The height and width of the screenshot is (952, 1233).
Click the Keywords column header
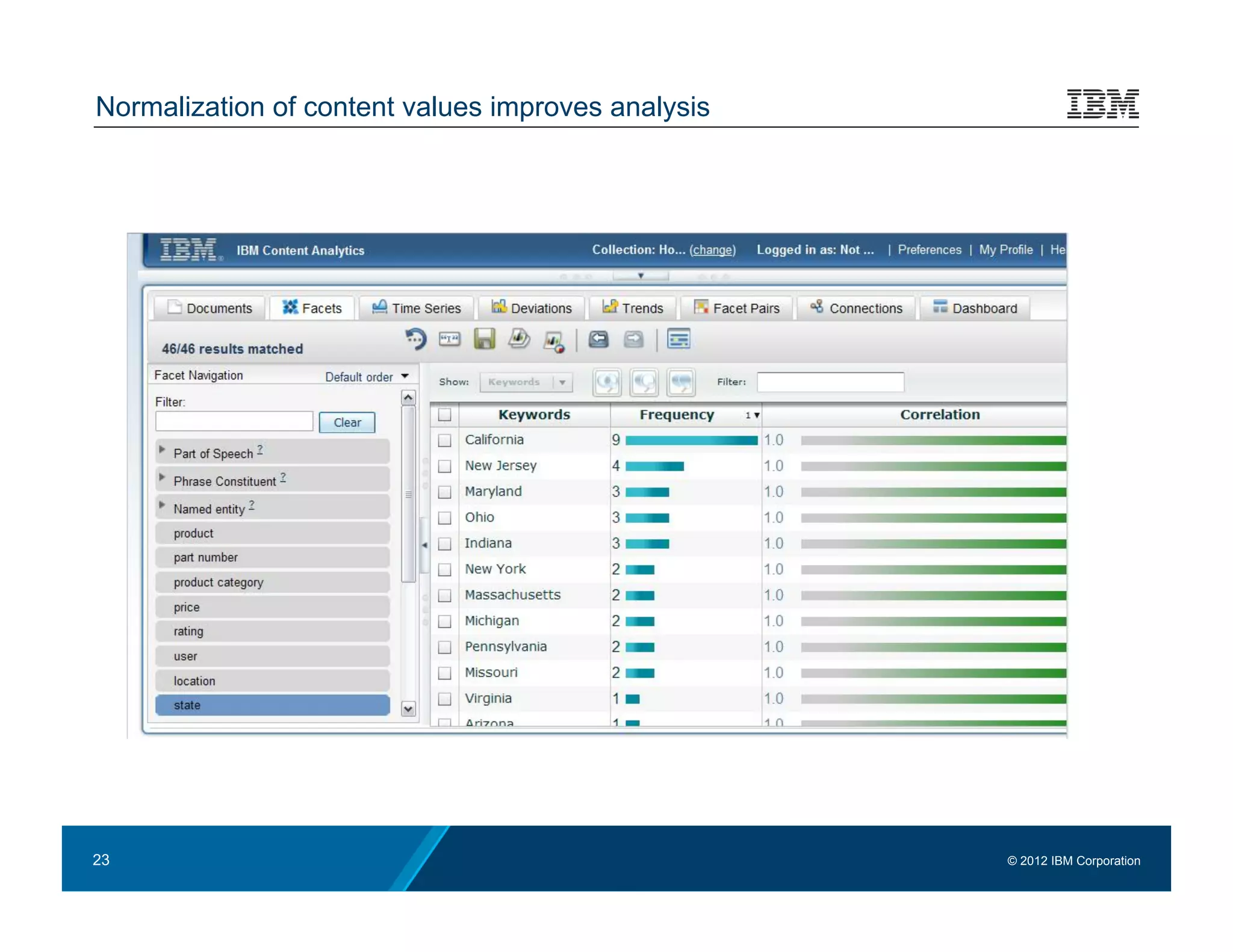534,415
